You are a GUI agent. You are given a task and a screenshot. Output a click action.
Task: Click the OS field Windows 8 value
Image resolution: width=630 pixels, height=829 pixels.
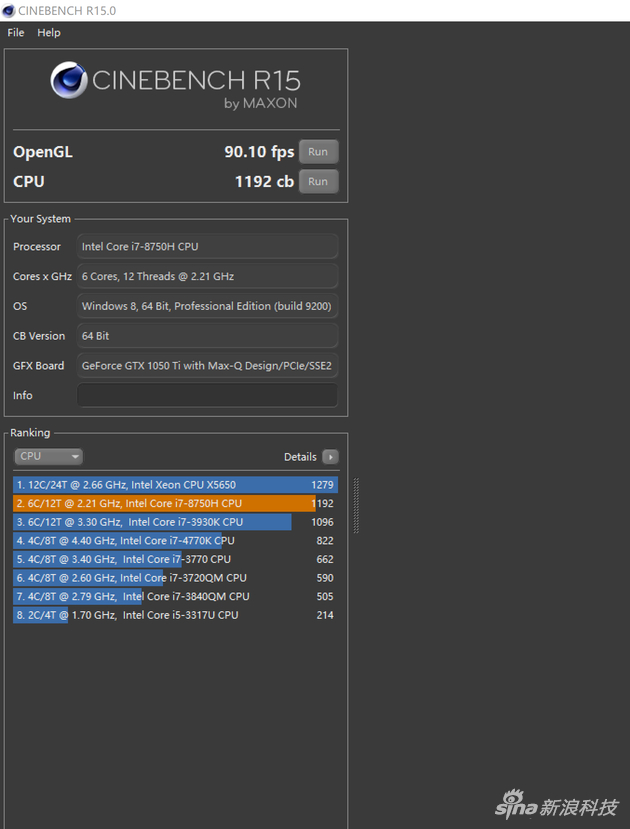point(207,306)
